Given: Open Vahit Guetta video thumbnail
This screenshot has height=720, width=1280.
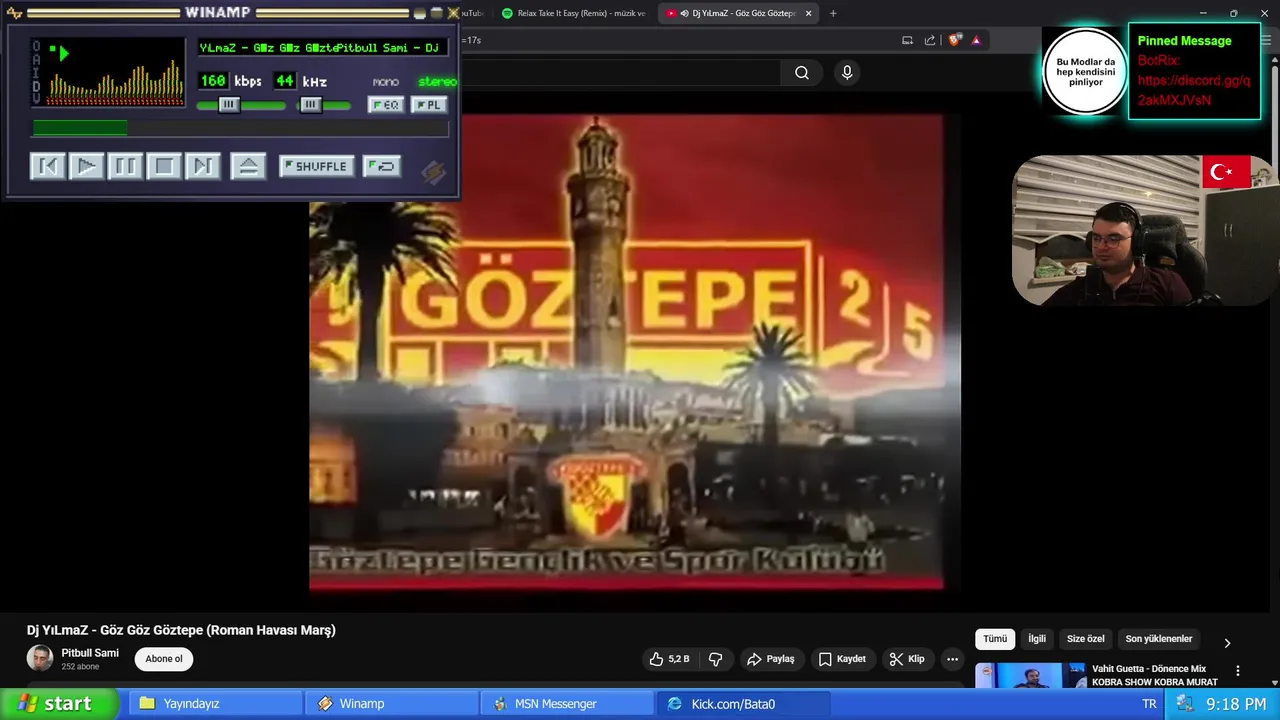Looking at the screenshot, I should [1030, 676].
